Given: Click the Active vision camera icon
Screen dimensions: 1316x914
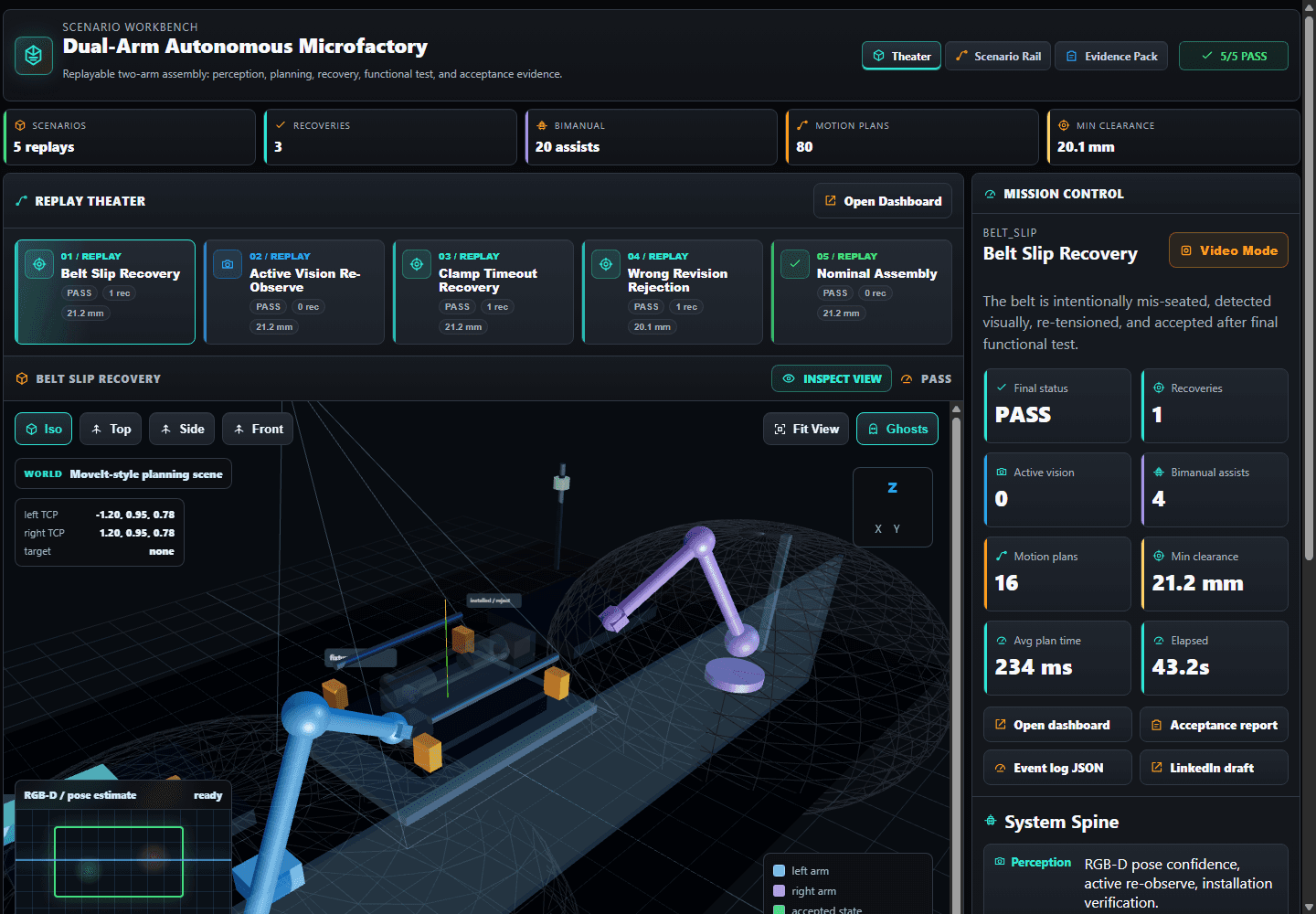Looking at the screenshot, I should coord(1002,472).
